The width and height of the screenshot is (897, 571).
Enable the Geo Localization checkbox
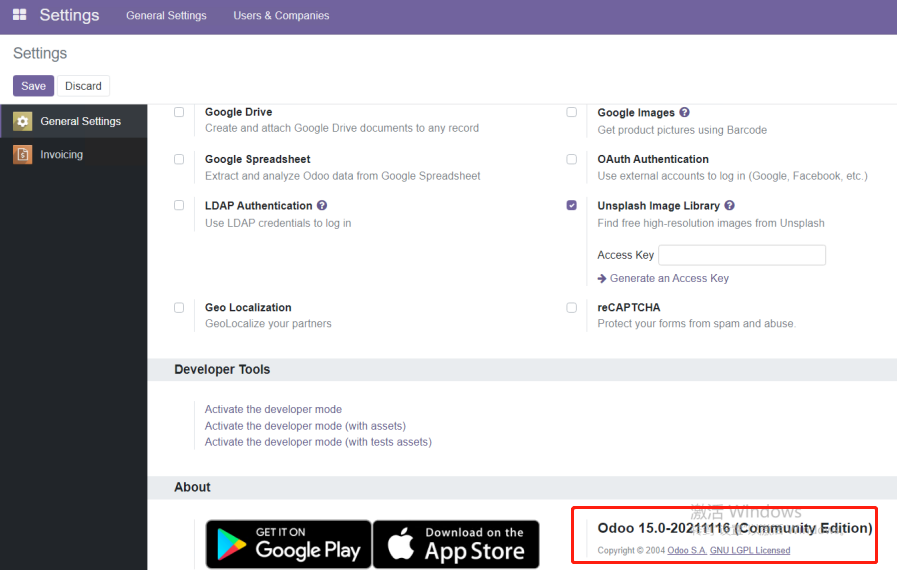click(x=179, y=307)
